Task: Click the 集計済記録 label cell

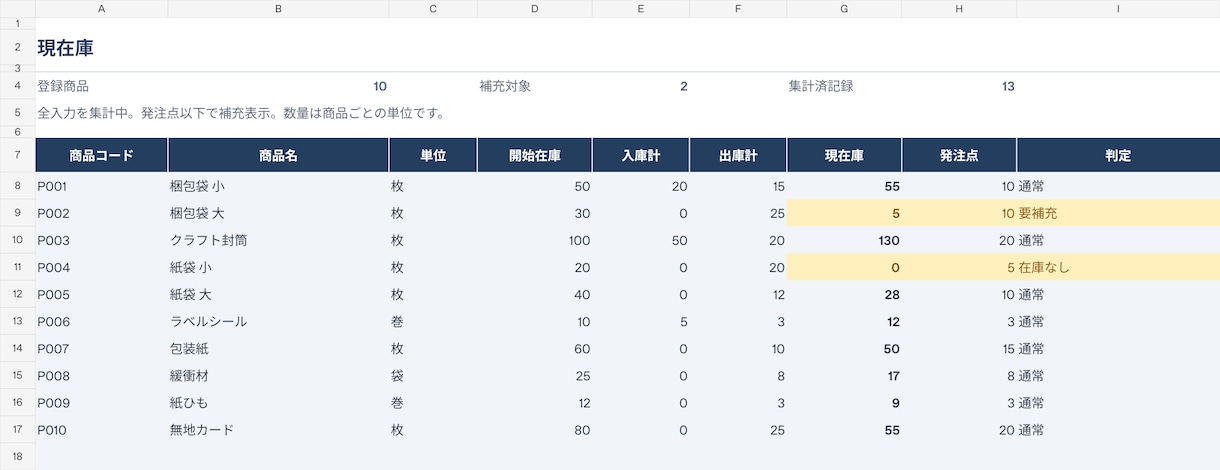Action: 821,86
